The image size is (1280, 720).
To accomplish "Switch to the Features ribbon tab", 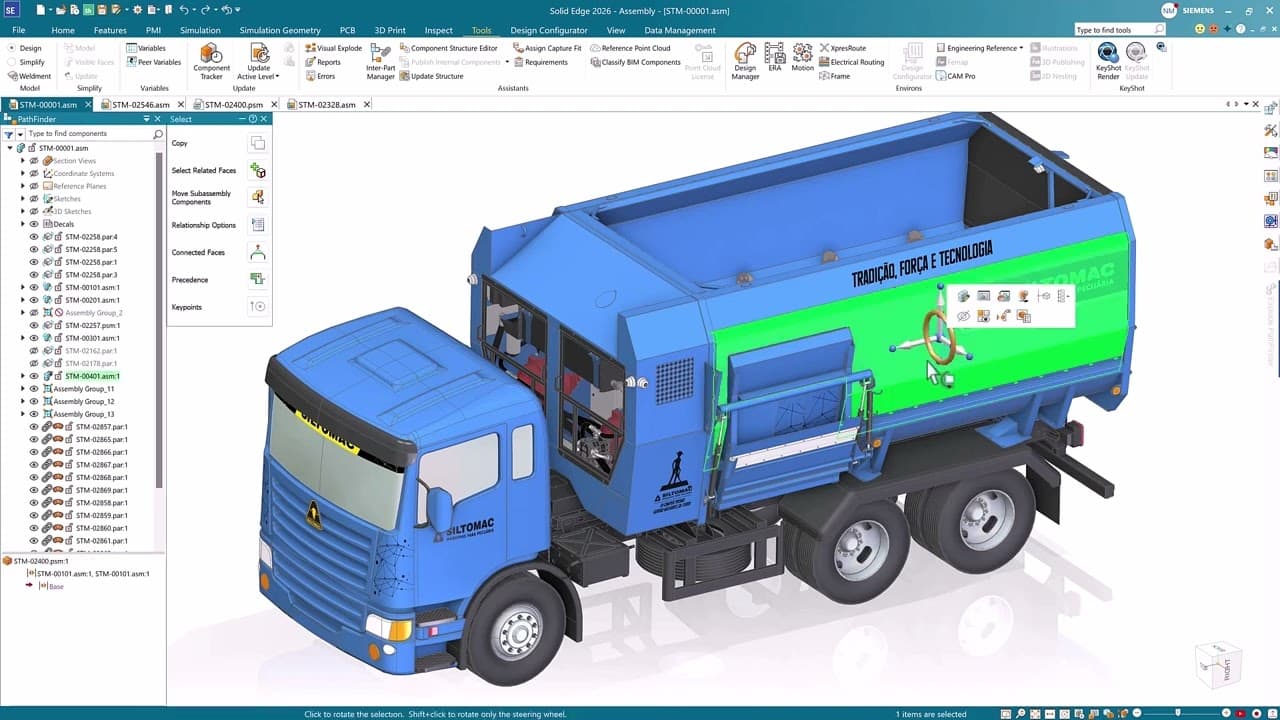I will pos(110,30).
